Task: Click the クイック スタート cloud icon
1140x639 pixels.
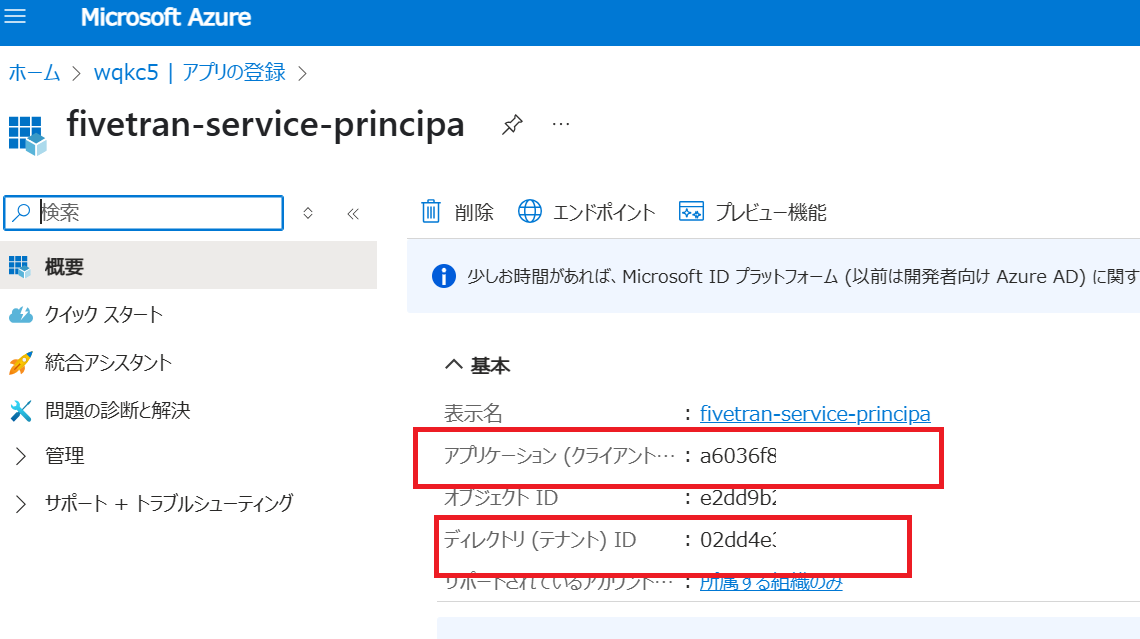Action: [x=20, y=315]
